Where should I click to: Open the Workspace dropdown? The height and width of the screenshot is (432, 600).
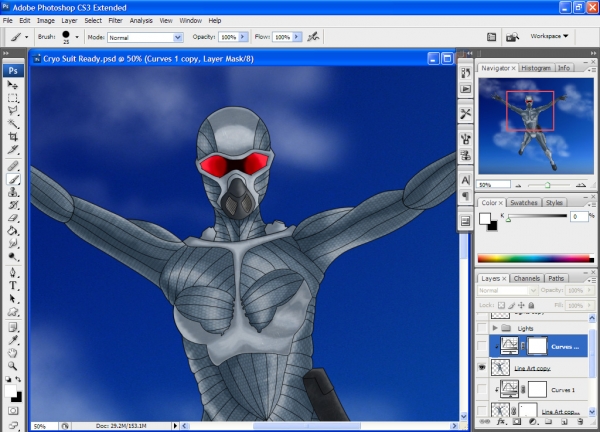(x=549, y=36)
